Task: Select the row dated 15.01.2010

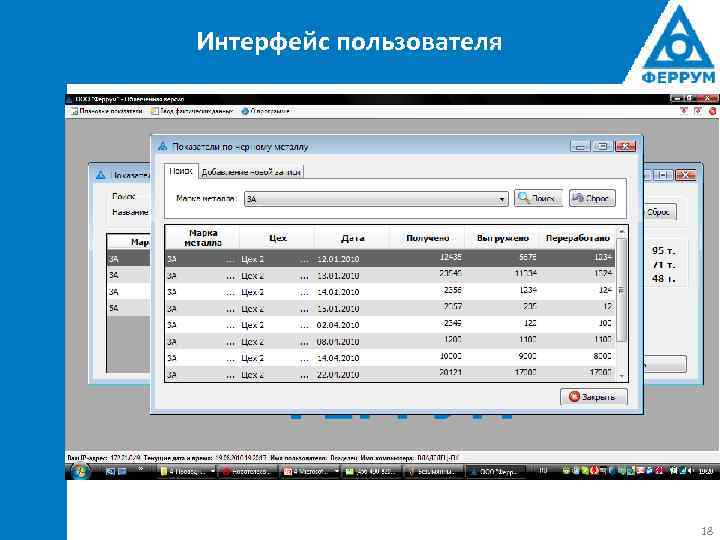Action: (x=390, y=308)
